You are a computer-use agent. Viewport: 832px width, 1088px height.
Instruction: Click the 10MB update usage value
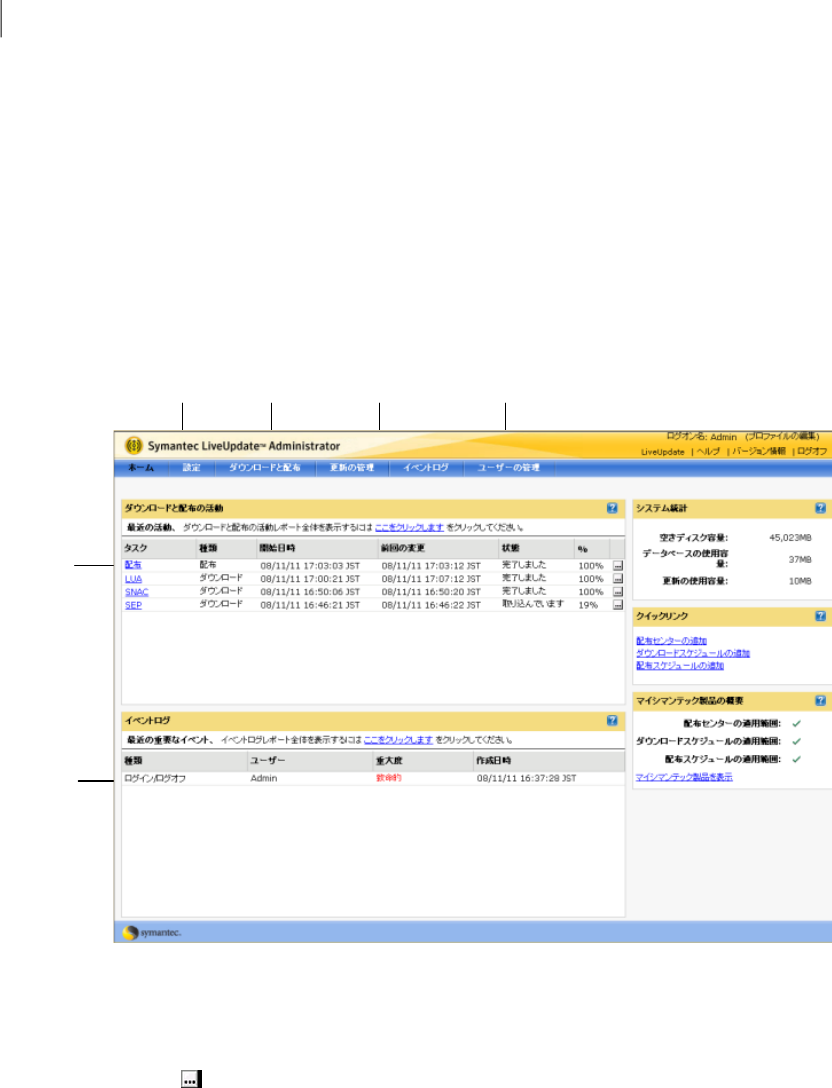[799, 581]
